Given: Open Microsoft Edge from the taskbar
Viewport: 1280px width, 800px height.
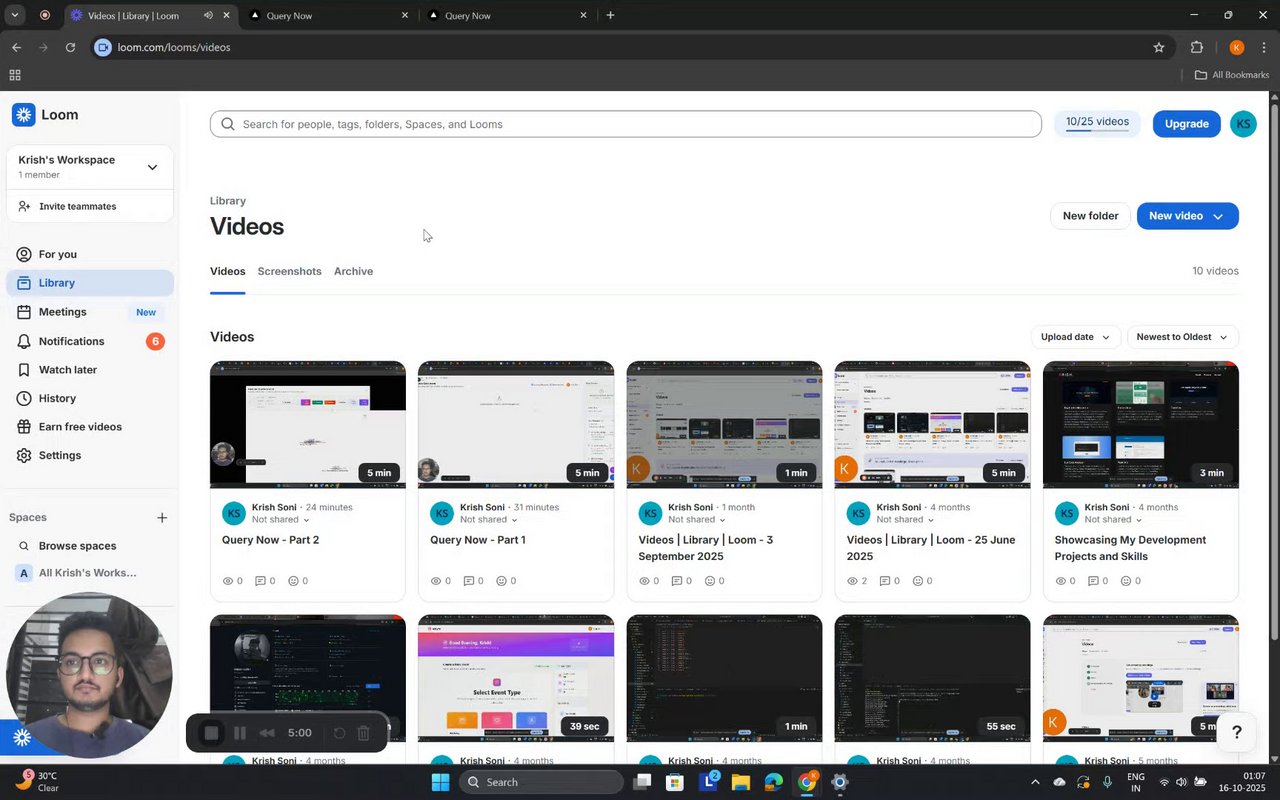Looking at the screenshot, I should (774, 782).
